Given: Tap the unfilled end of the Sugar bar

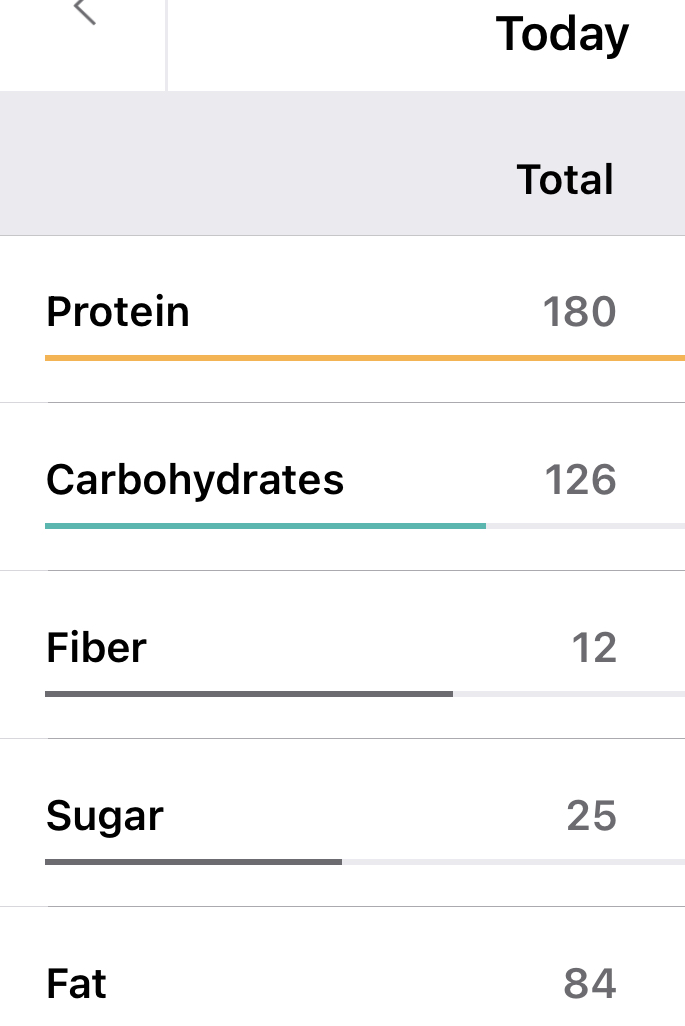Looking at the screenshot, I should coord(513,861).
